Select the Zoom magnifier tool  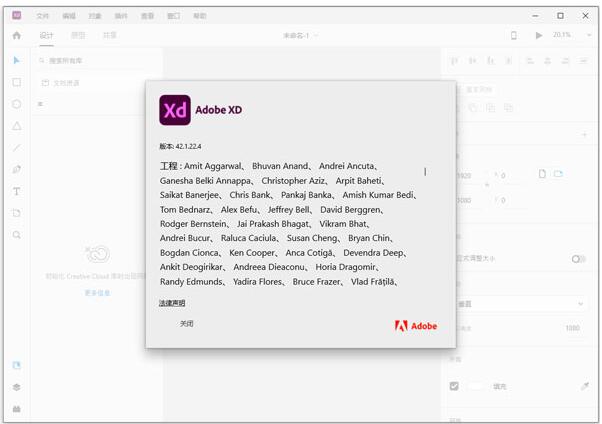click(17, 235)
